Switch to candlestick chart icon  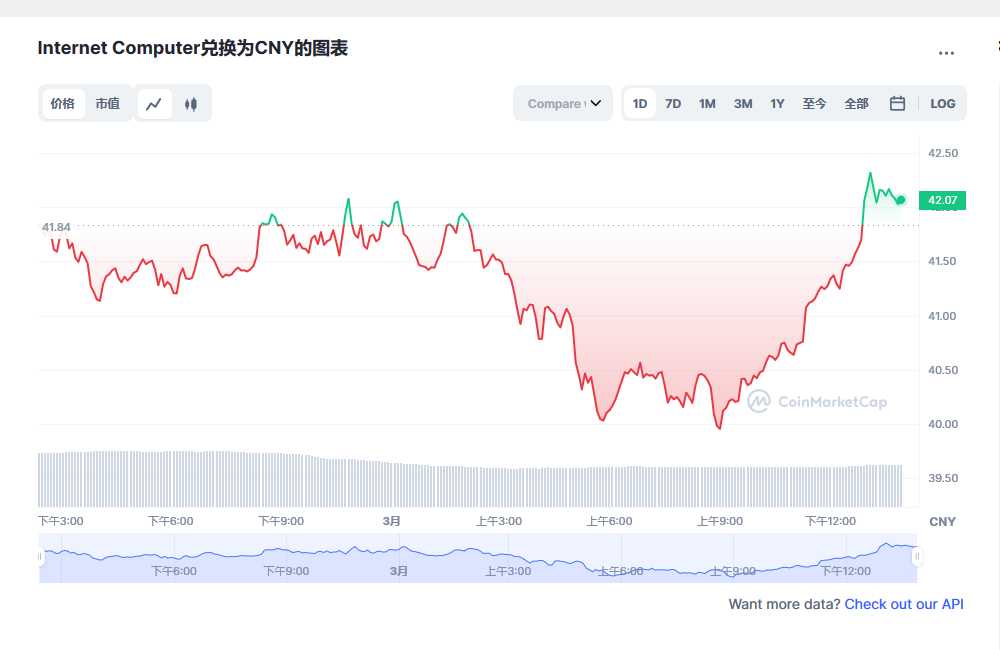(191, 104)
